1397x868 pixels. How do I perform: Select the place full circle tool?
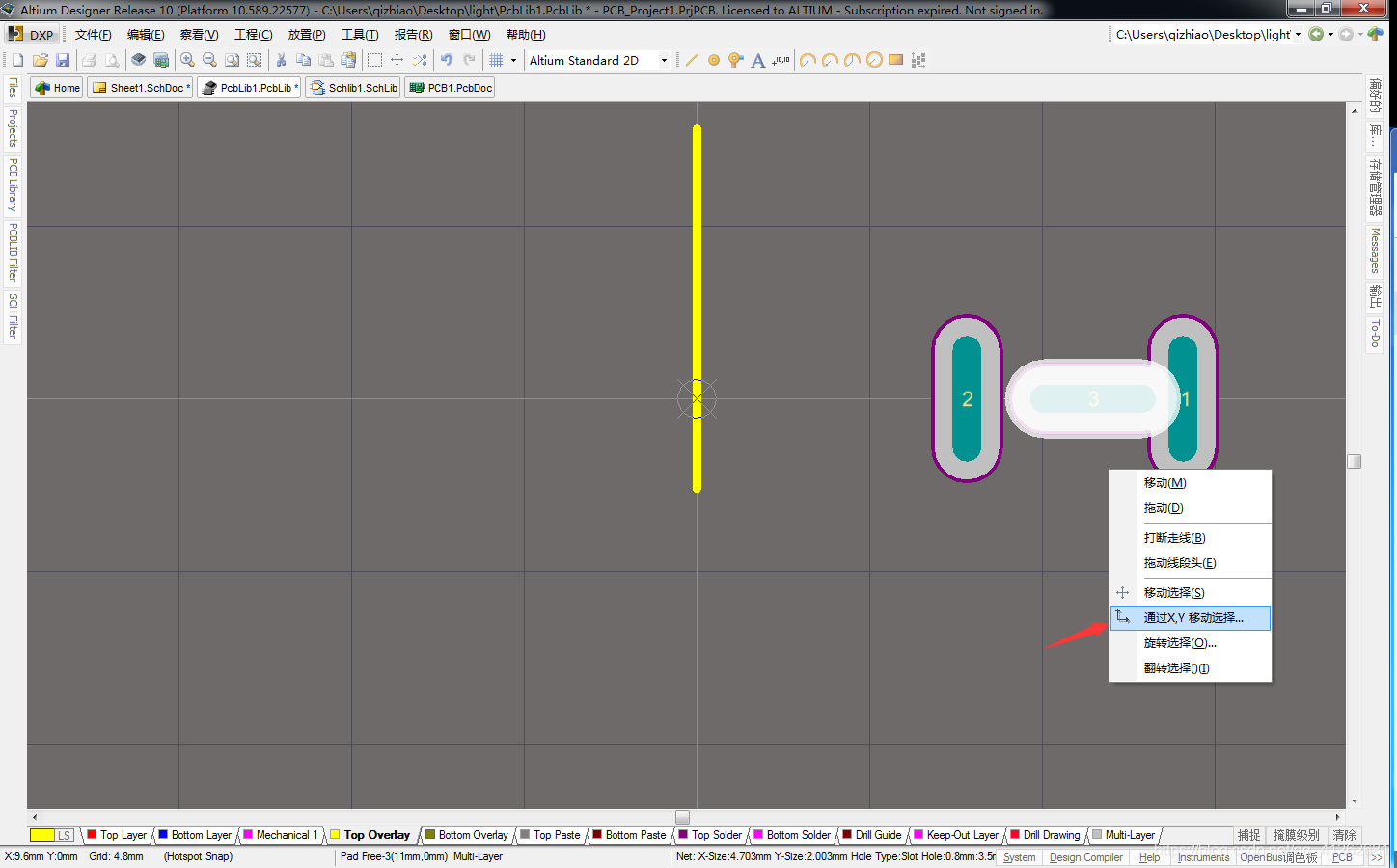874,60
